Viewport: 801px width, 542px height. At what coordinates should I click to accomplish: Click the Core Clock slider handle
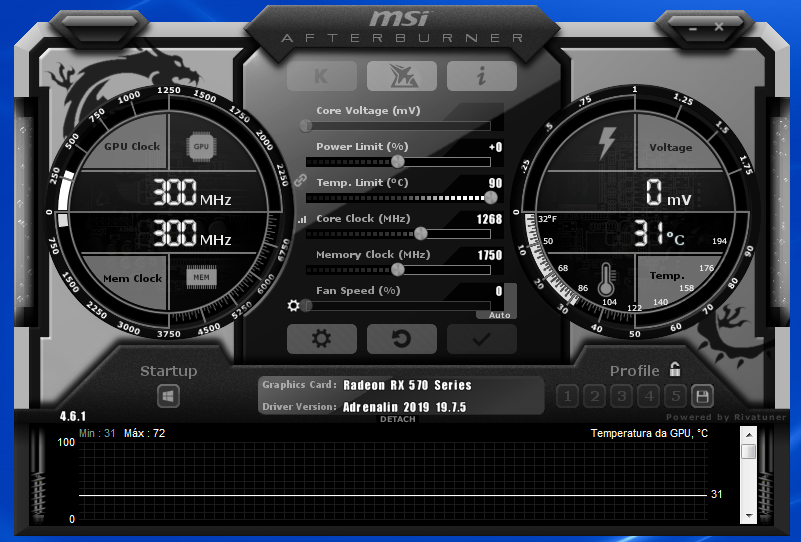click(420, 233)
